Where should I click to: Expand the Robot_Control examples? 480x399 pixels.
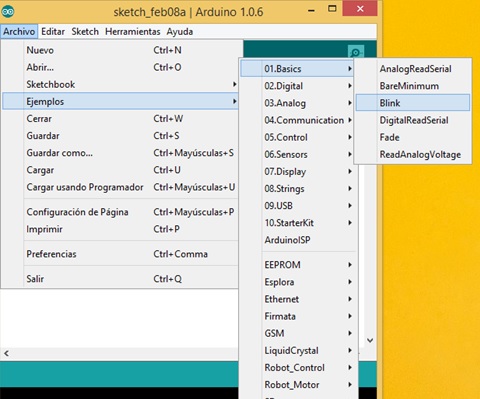click(x=298, y=368)
